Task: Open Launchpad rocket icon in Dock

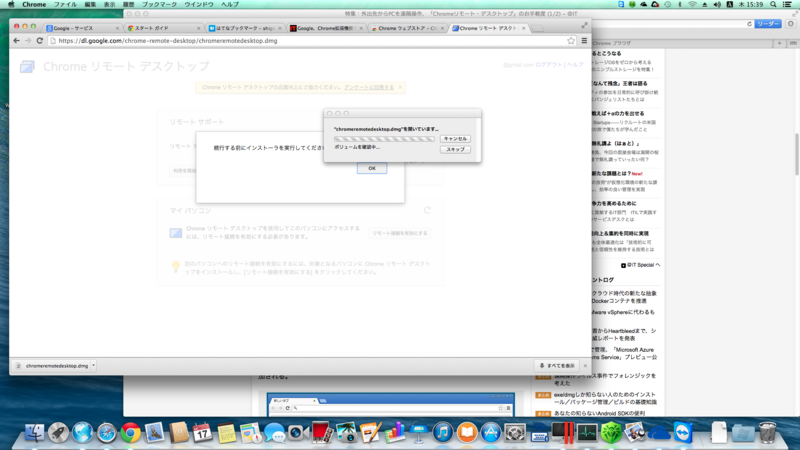Action: pyautogui.click(x=58, y=433)
